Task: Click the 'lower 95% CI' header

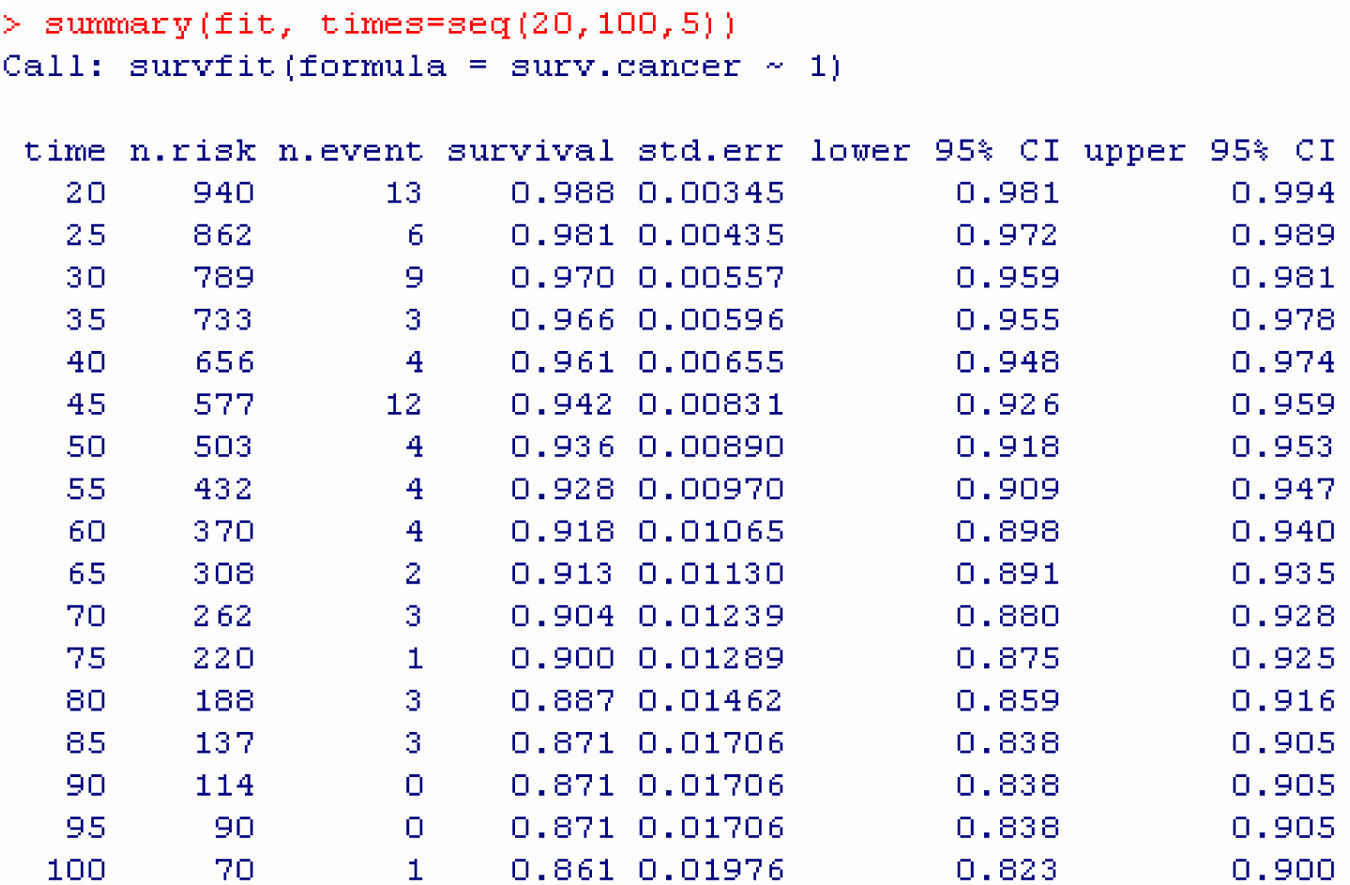Action: pyautogui.click(x=934, y=151)
